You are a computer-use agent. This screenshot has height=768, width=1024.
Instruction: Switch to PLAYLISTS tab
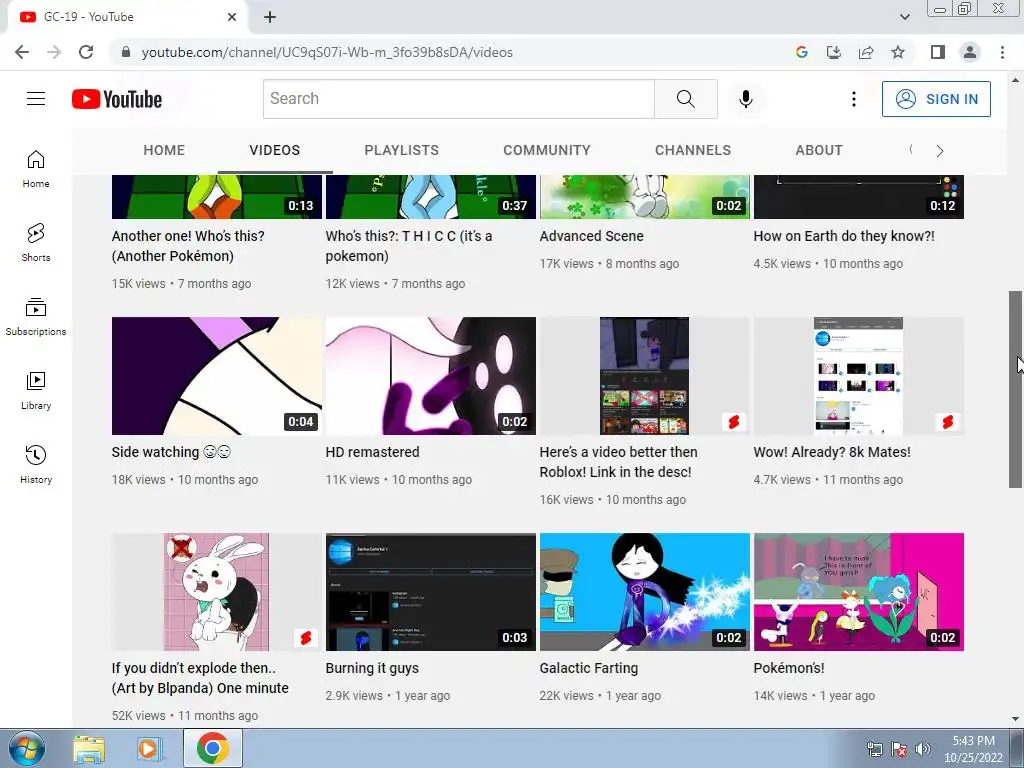402,150
